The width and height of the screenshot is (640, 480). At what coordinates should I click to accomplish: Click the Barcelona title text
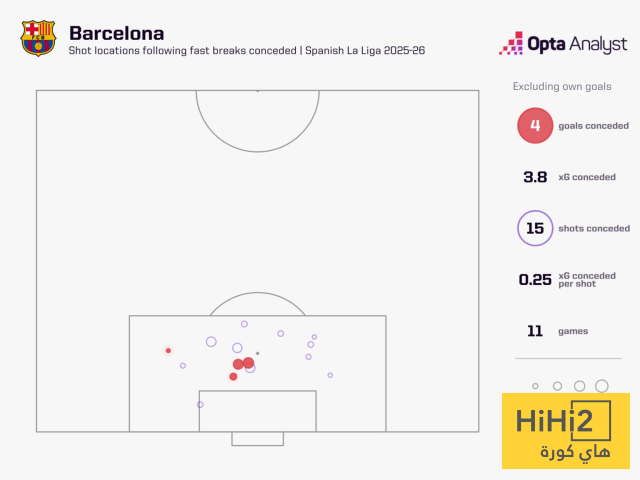click(x=117, y=32)
